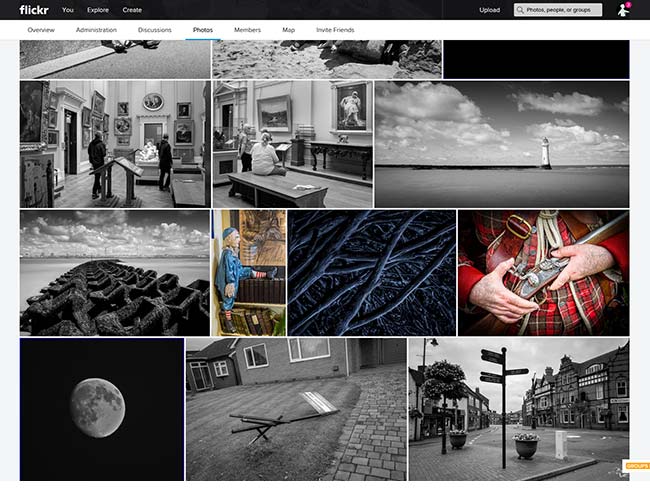650x500 pixels.
Task: Click the Upload link
Action: point(490,10)
